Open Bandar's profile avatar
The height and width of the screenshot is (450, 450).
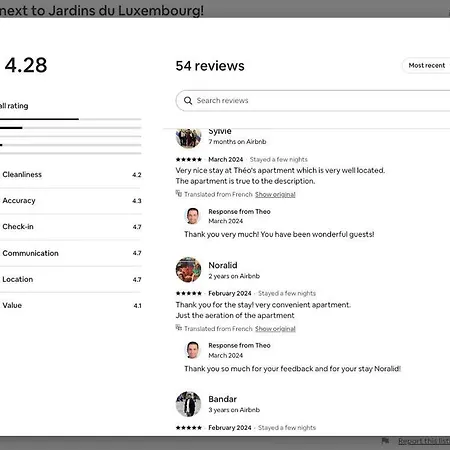188,404
